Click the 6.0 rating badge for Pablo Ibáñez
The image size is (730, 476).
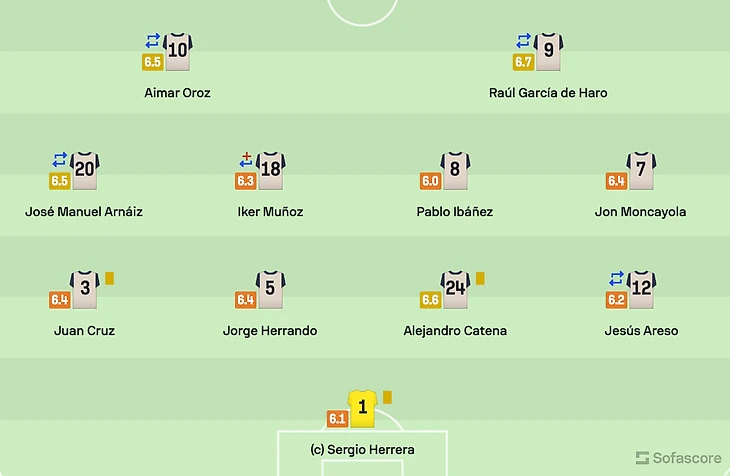click(x=430, y=181)
